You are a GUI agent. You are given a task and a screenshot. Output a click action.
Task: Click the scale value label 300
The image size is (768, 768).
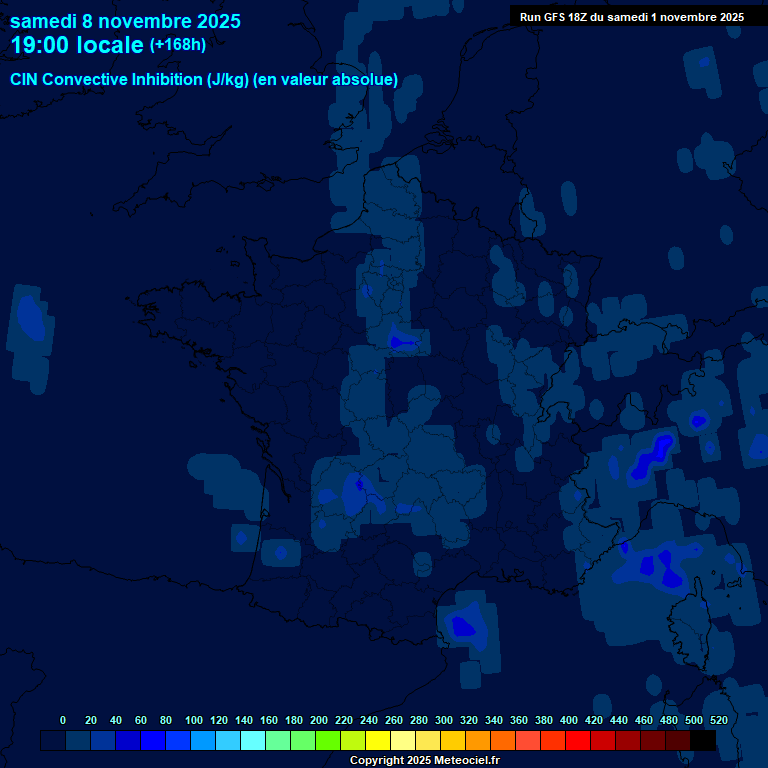coord(443,720)
